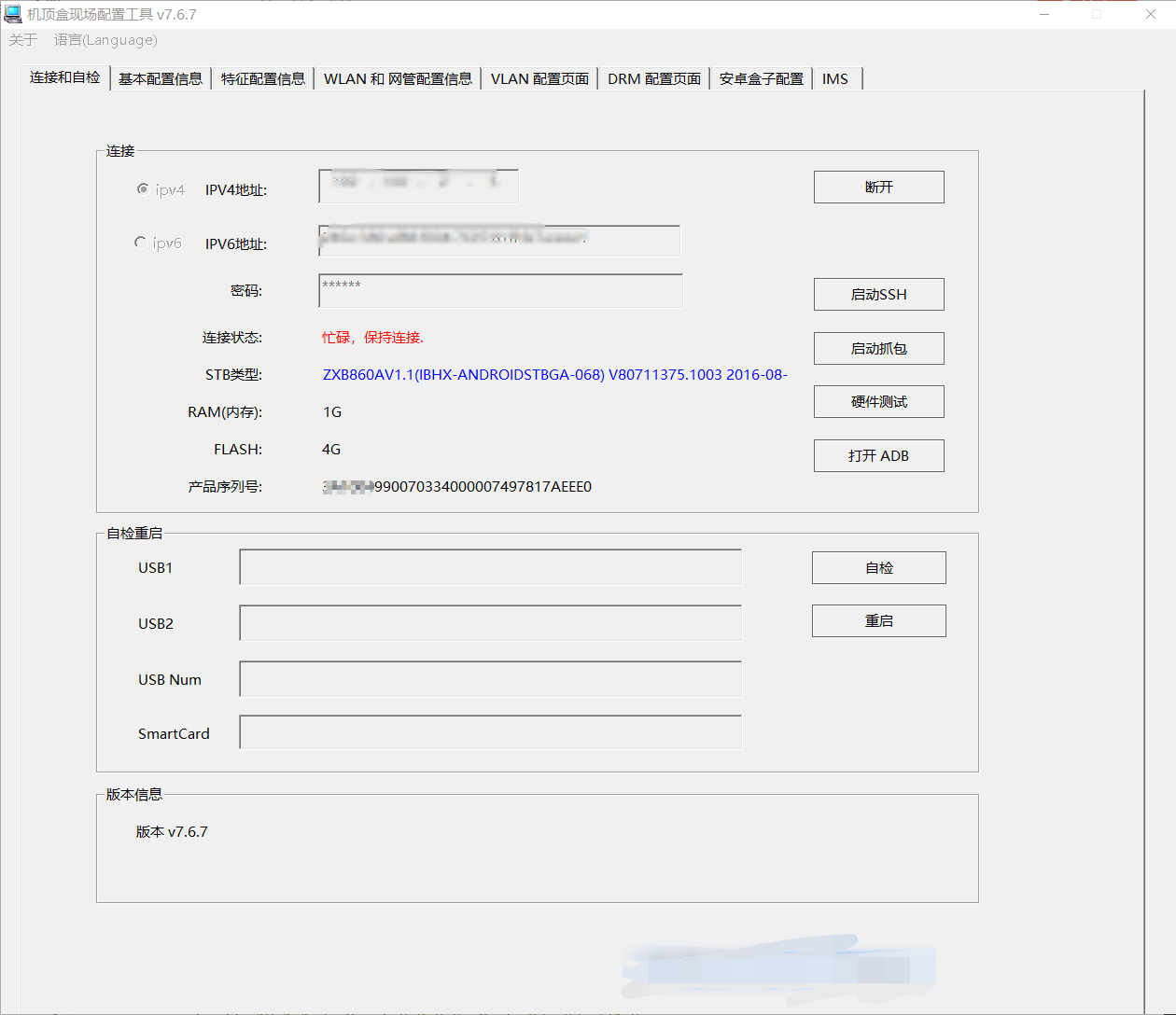The image size is (1176, 1015).
Task: Run self-check with the 自检 button
Action: pos(878,567)
